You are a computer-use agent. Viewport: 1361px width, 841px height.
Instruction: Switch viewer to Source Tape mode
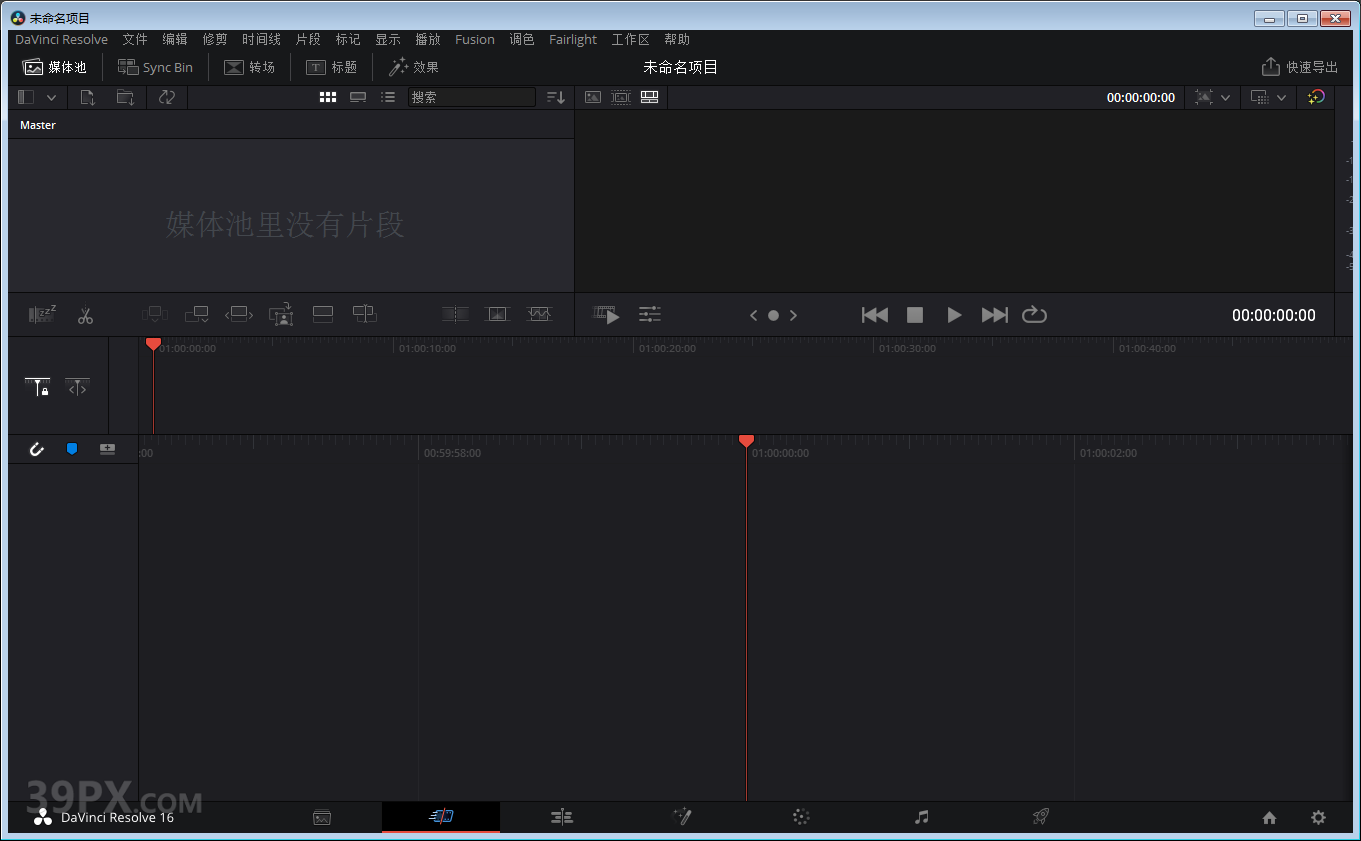click(621, 97)
